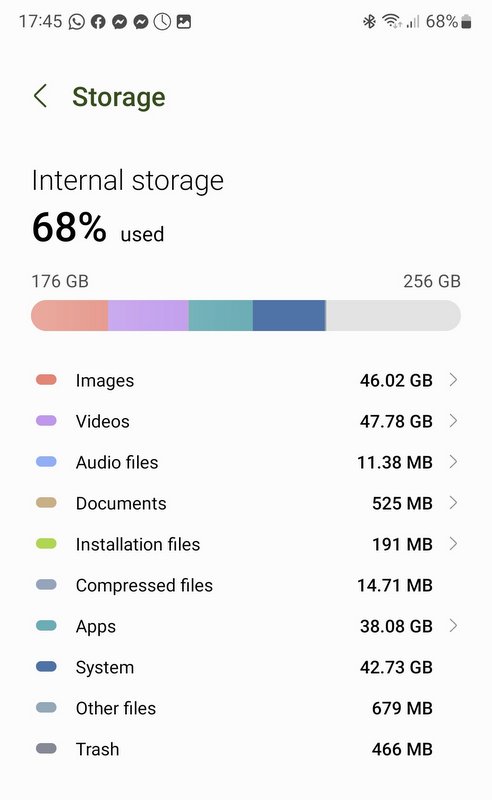
Task: Tap the gallery image notification icon
Action: click(184, 21)
